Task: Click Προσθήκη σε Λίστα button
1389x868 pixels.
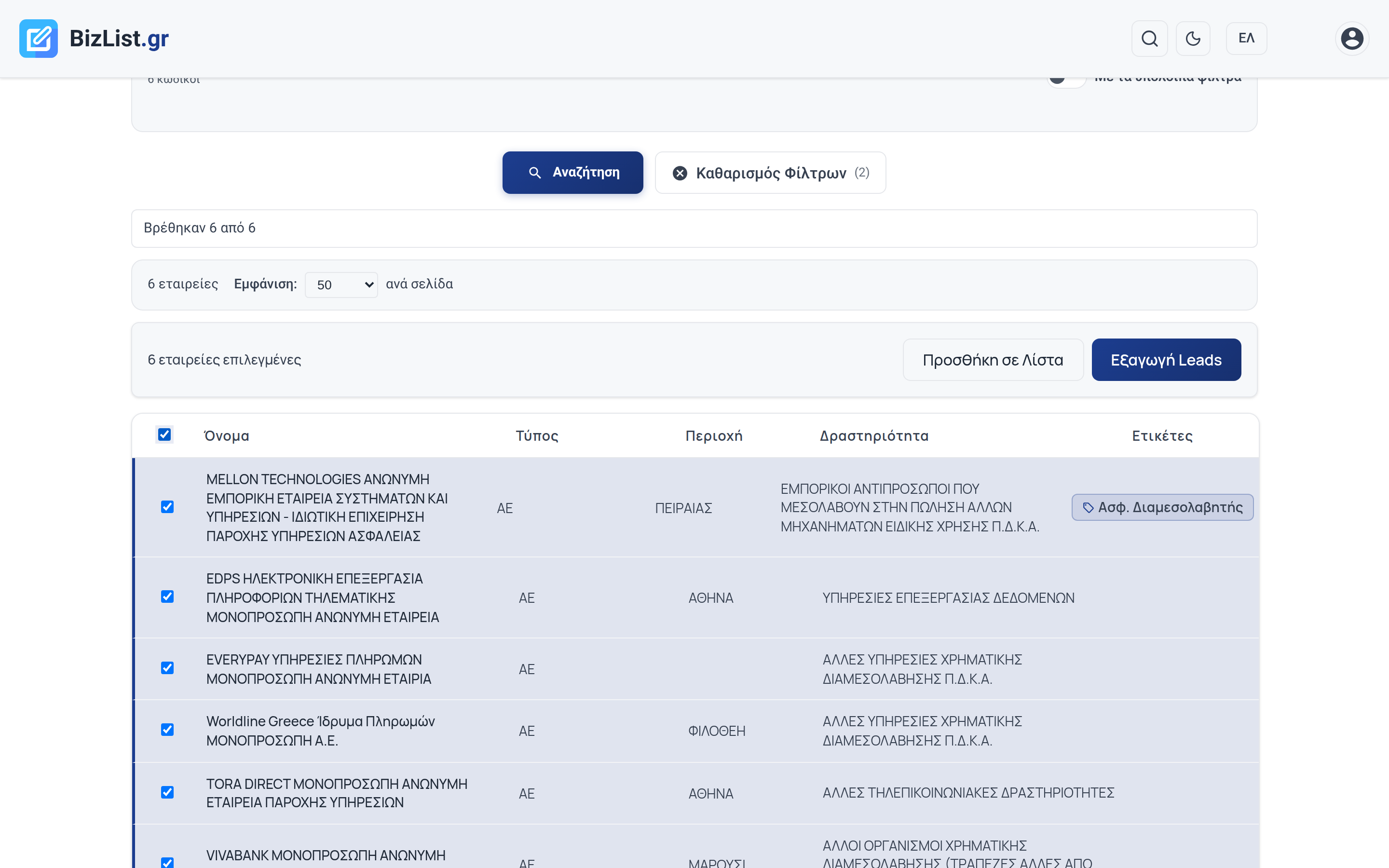Action: [993, 360]
